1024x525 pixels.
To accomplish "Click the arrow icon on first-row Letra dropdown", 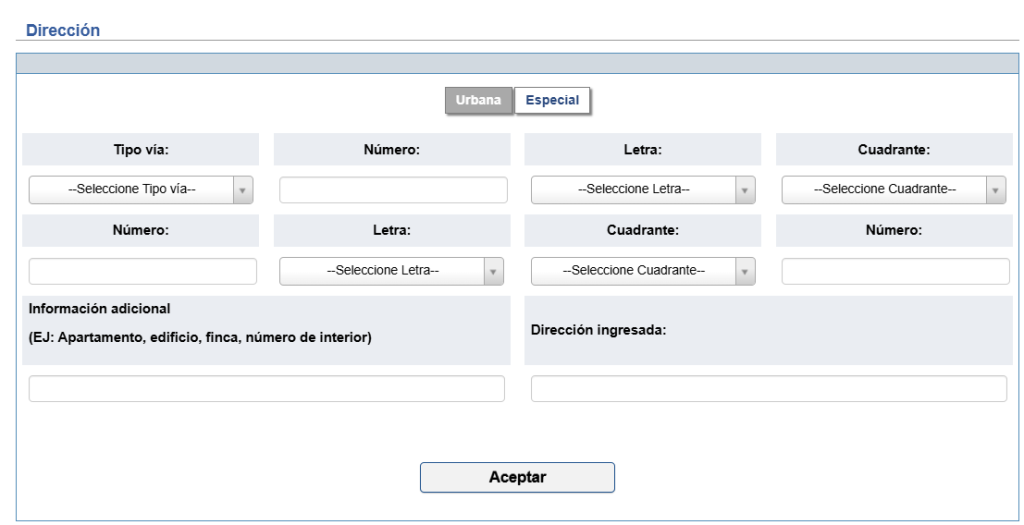I will (x=745, y=190).
